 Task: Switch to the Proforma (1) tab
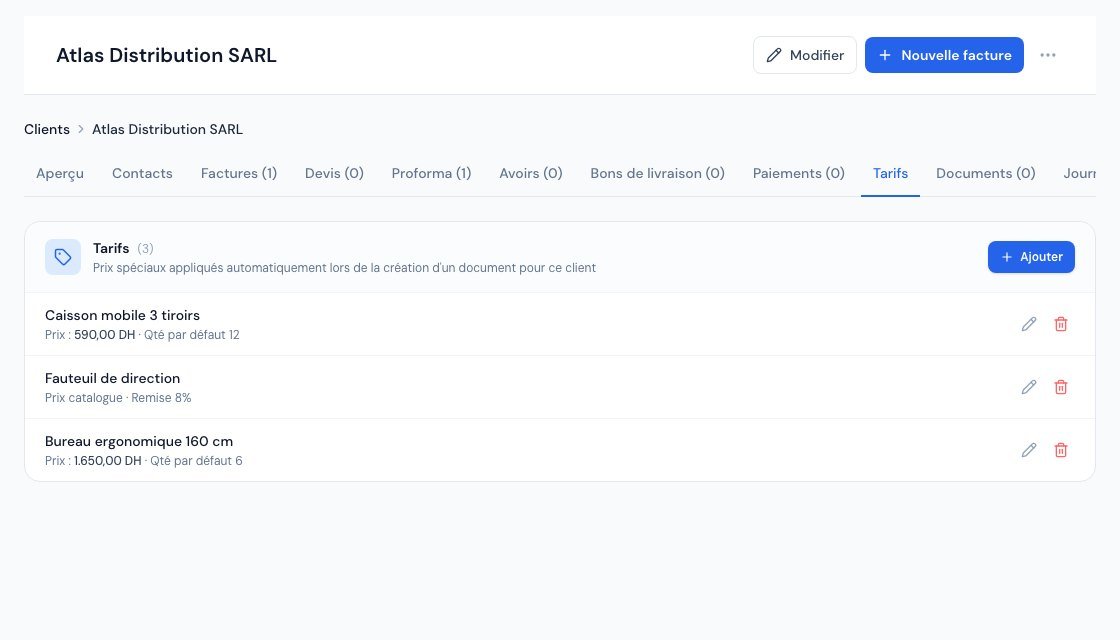(x=431, y=174)
